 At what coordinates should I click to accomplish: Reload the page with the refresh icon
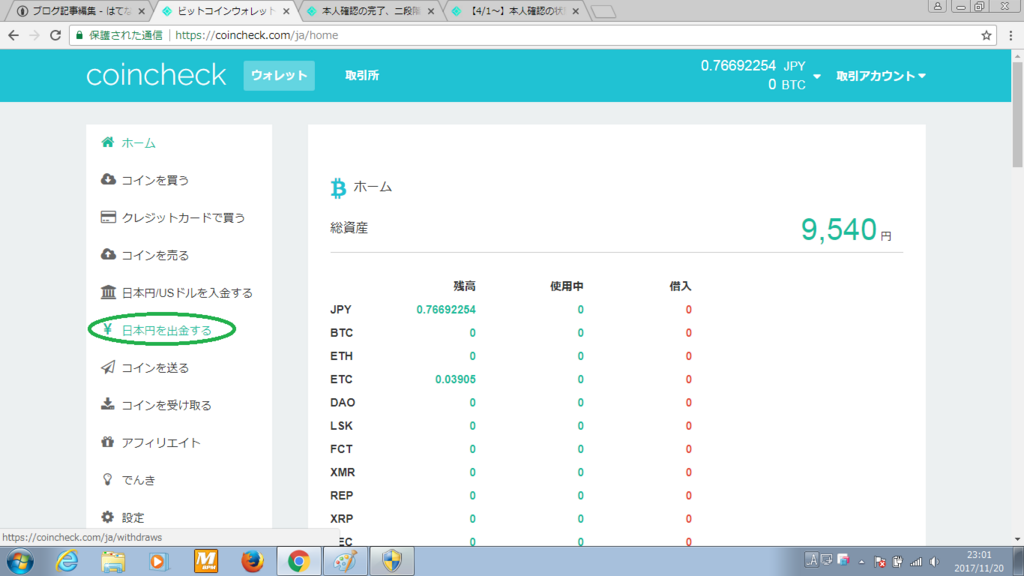56,35
